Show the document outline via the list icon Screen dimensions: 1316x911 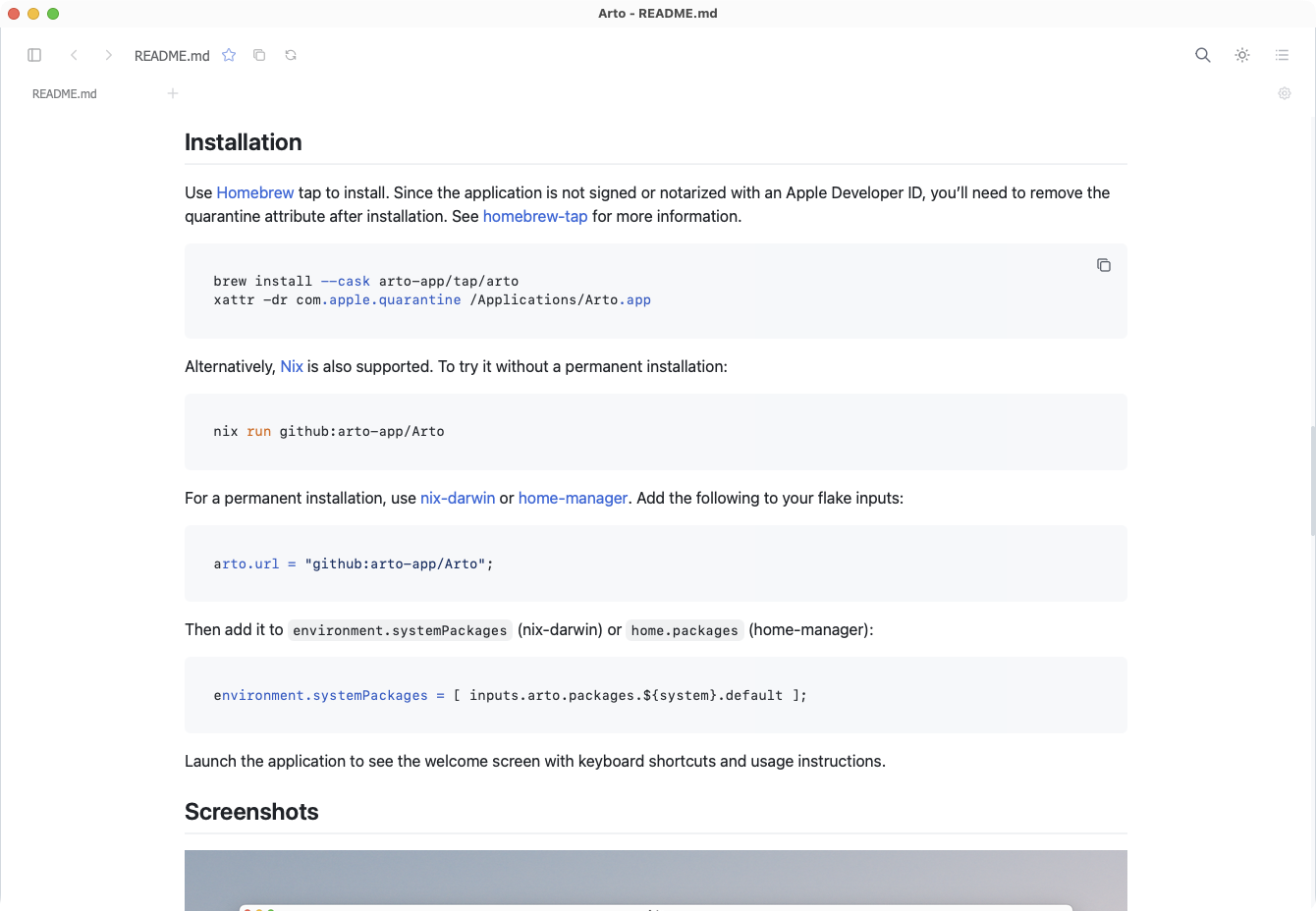[x=1282, y=55]
